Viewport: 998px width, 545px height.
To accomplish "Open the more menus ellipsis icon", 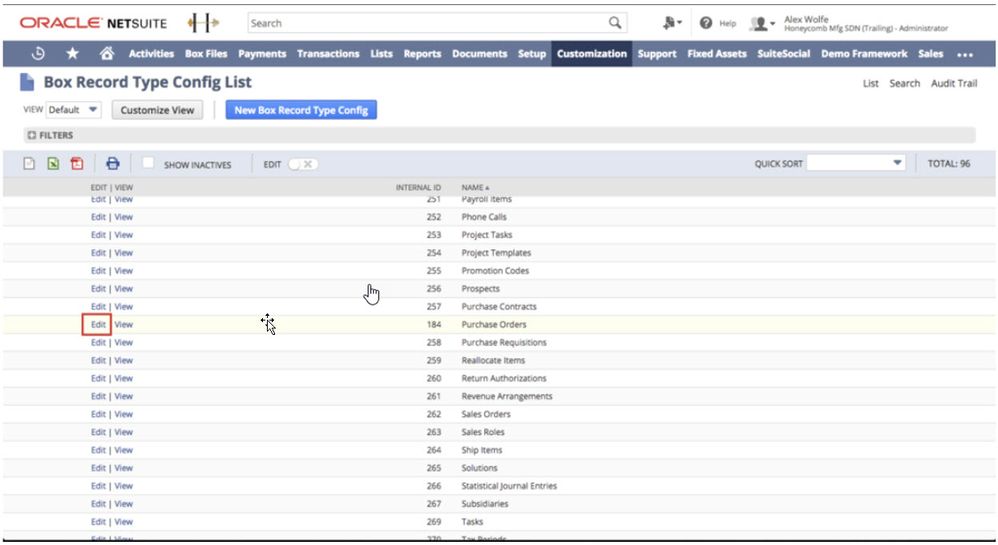I will click(x=965, y=55).
